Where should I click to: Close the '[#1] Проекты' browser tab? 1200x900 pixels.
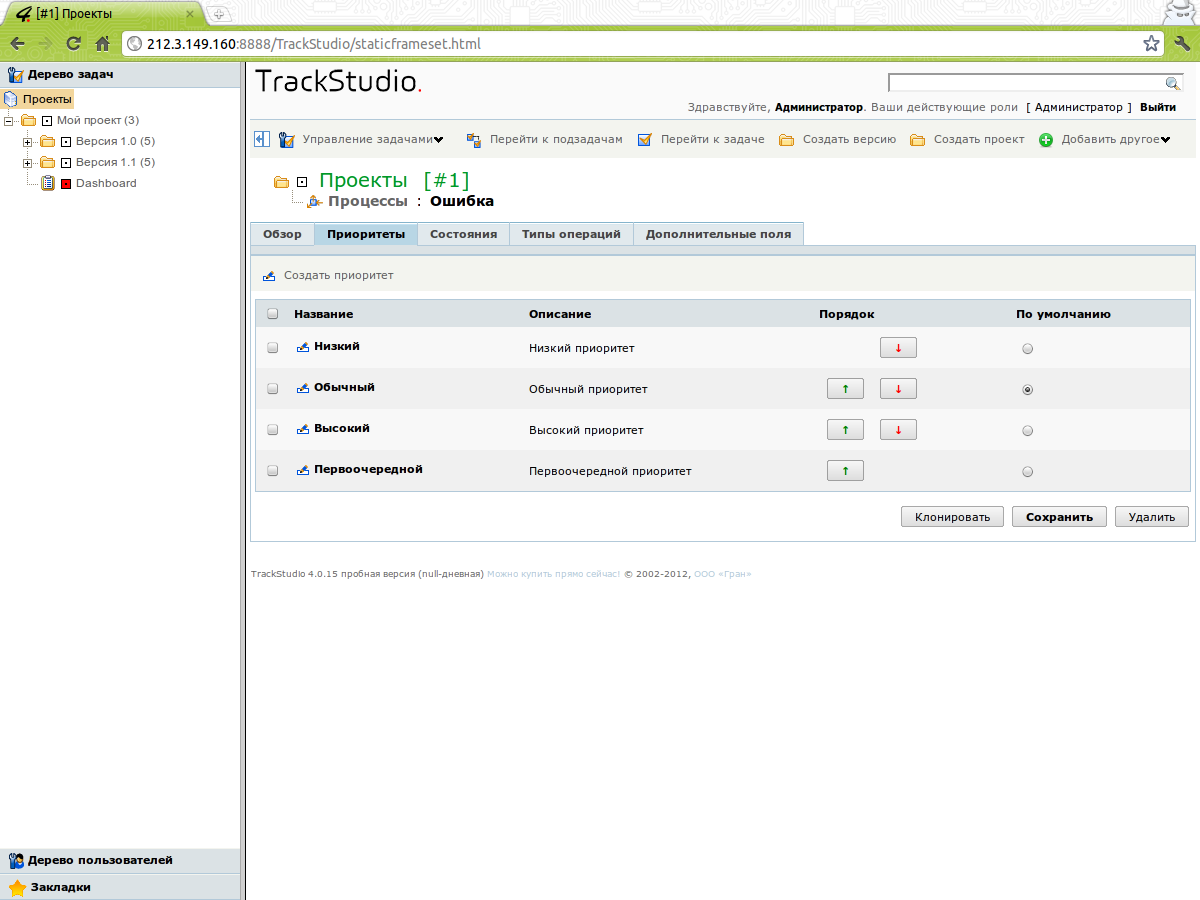point(190,15)
